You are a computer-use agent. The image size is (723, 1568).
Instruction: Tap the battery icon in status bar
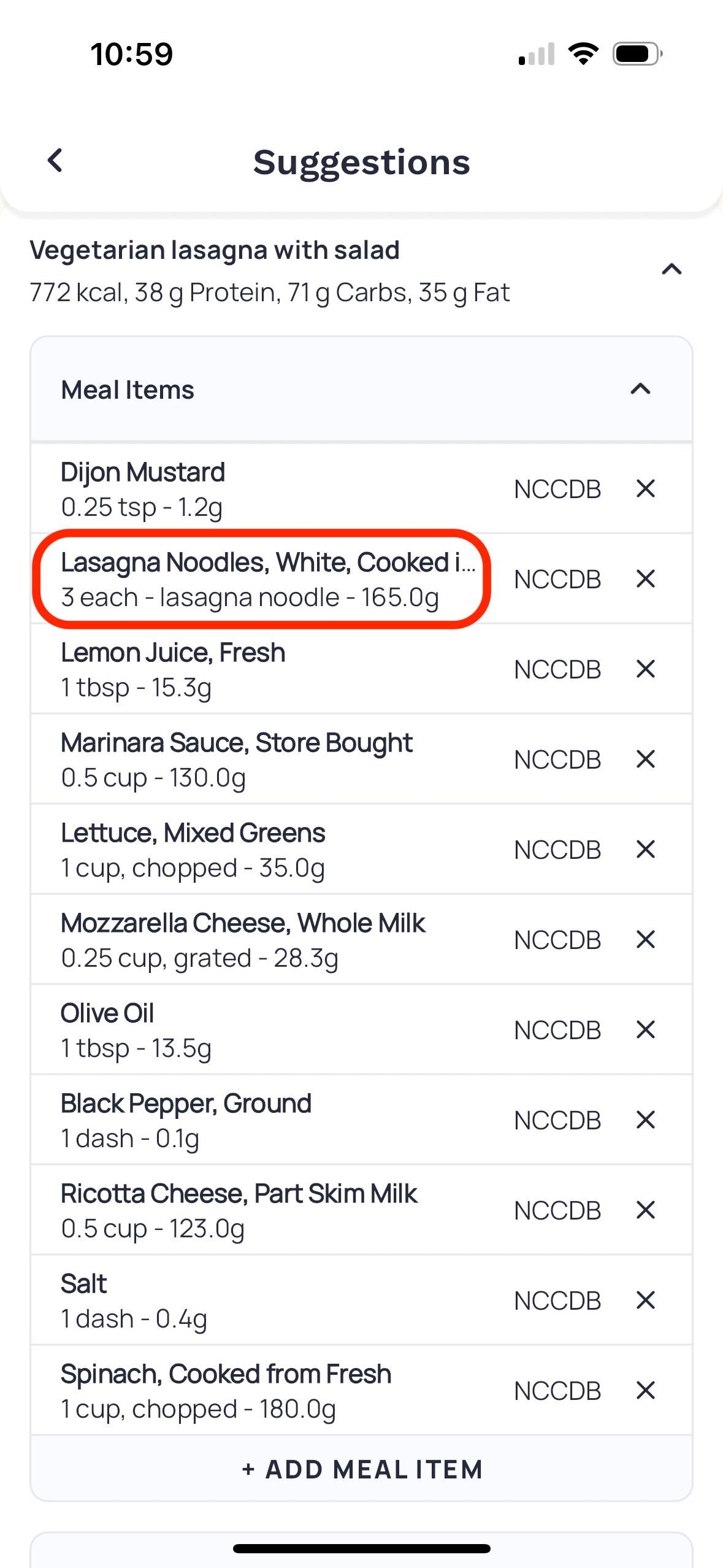pos(638,54)
